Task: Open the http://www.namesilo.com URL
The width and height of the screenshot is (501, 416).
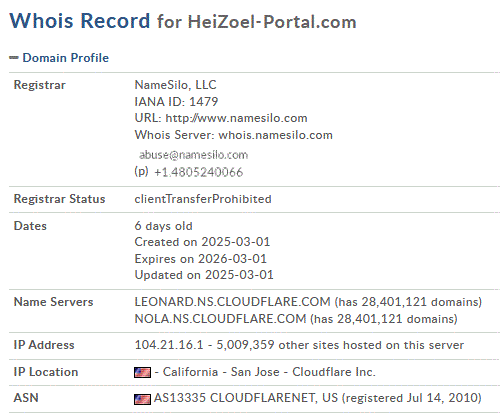Action: pos(236,118)
